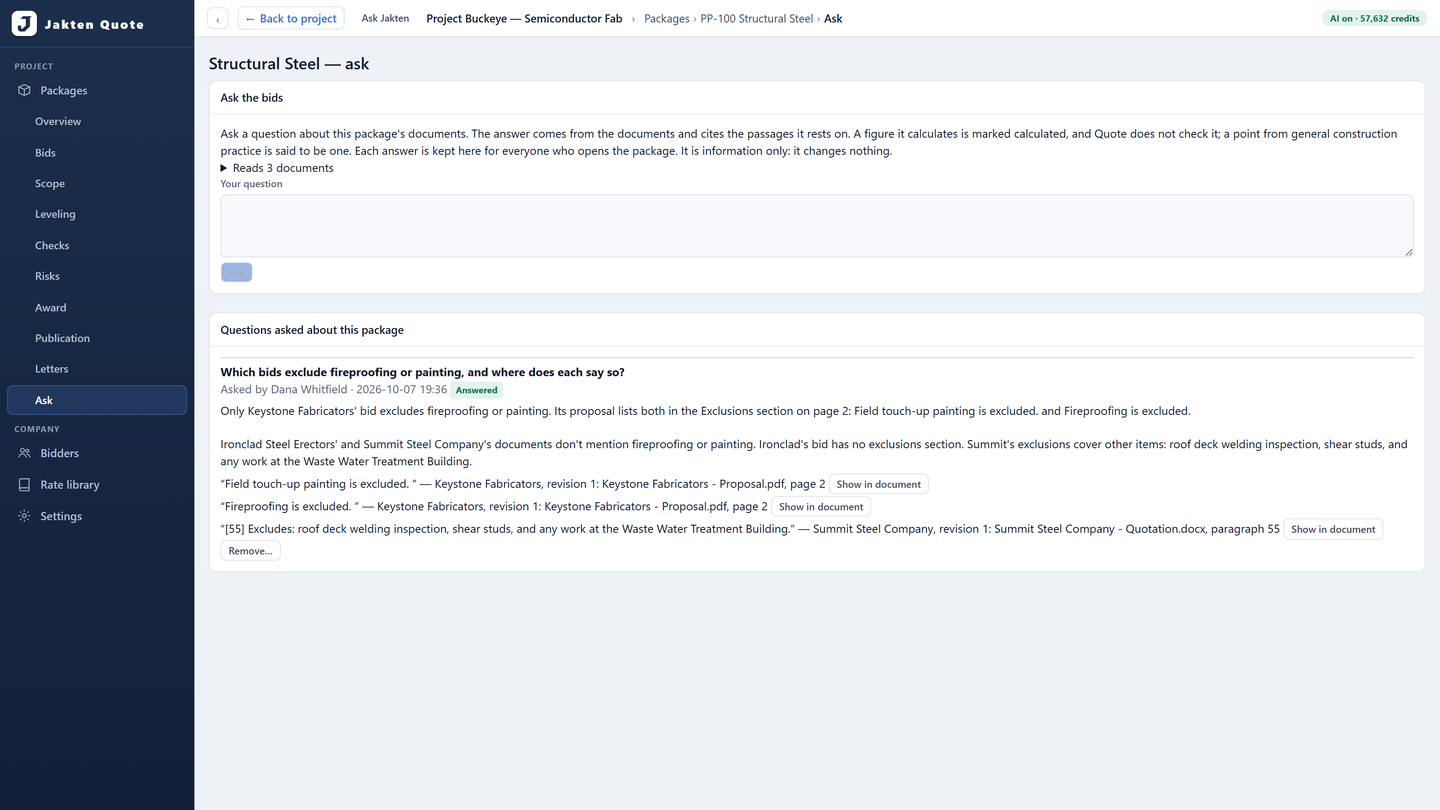1440x810 pixels.
Task: Go to the Scope page
Action: pyautogui.click(x=97, y=184)
